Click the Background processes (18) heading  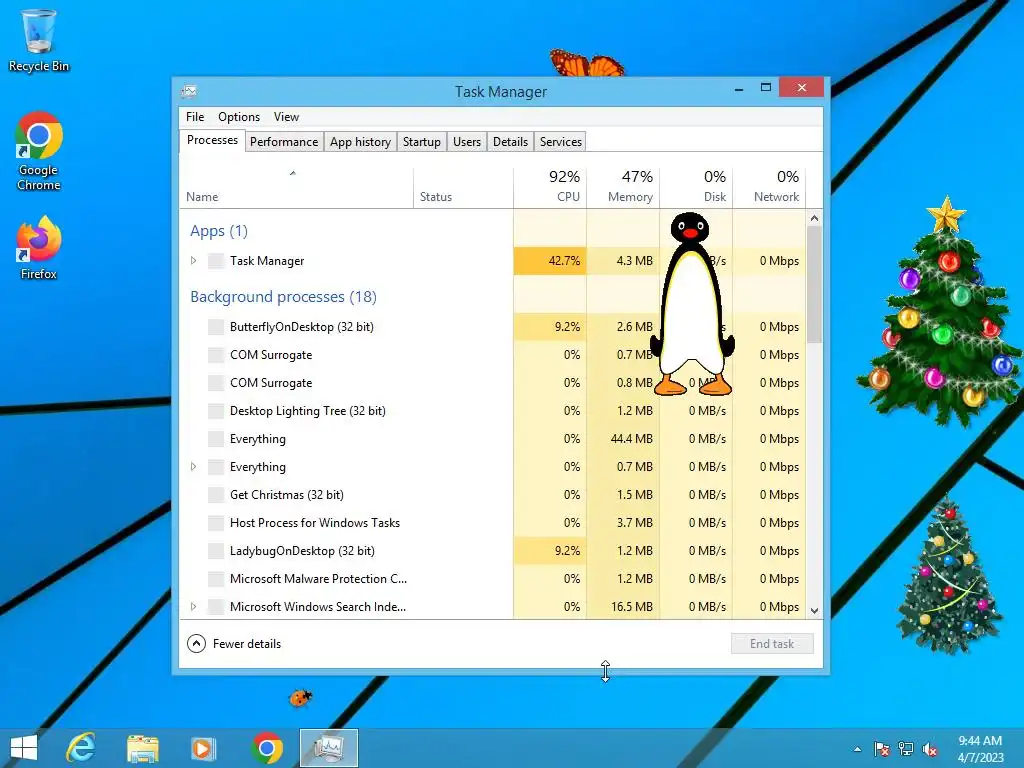[x=283, y=296]
